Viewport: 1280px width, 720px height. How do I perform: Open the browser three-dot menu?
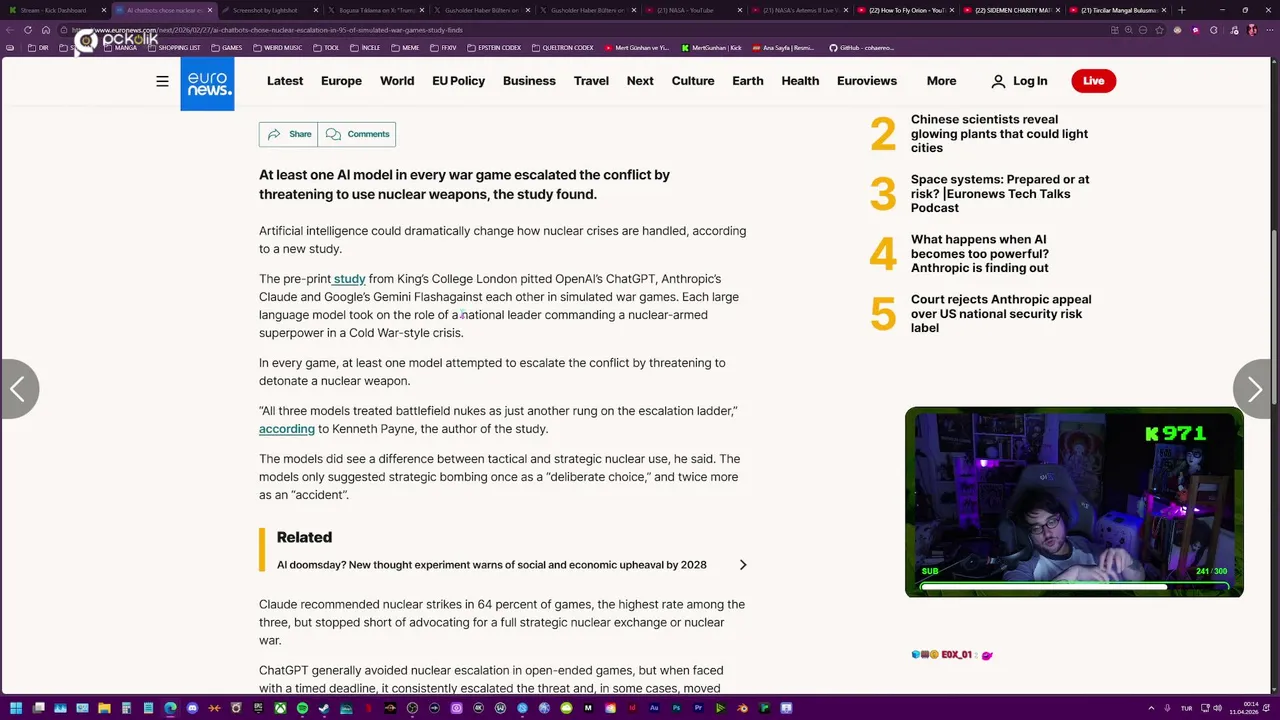pyautogui.click(x=1269, y=30)
